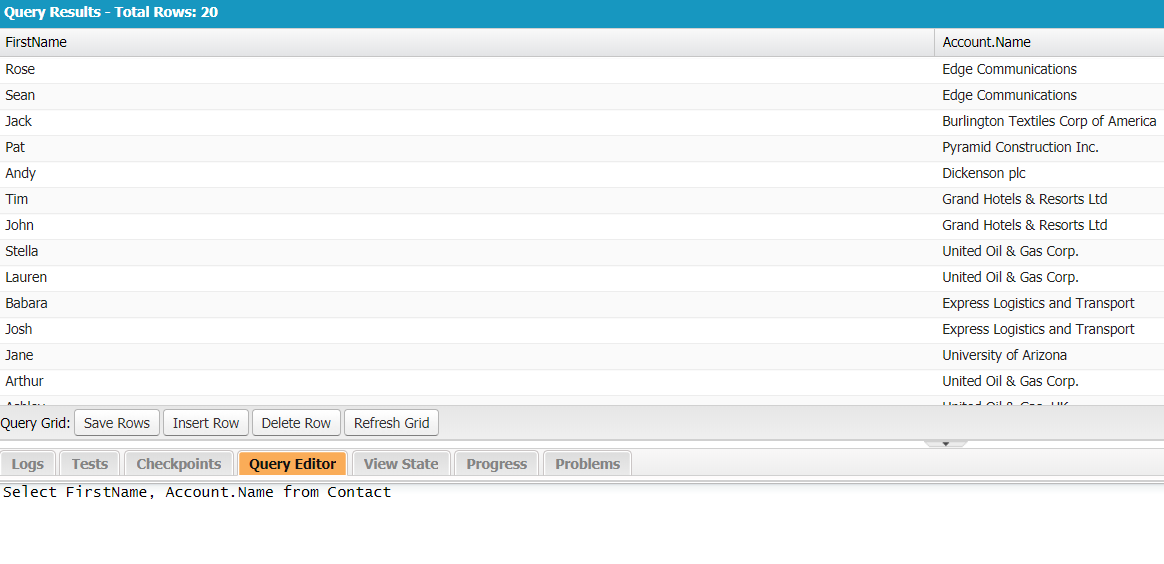
Task: Select the Lauren first name cell
Action: pos(468,278)
